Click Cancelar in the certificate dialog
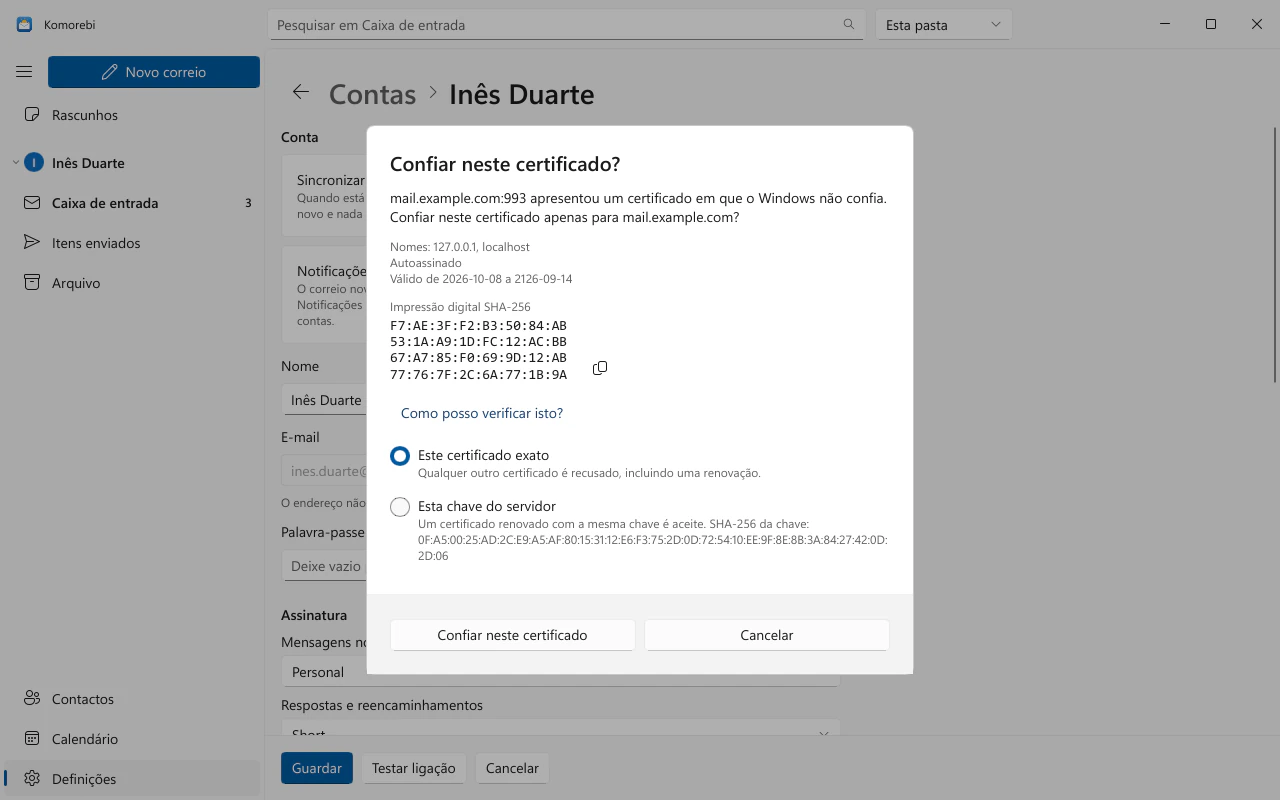The width and height of the screenshot is (1280, 800). [x=767, y=635]
